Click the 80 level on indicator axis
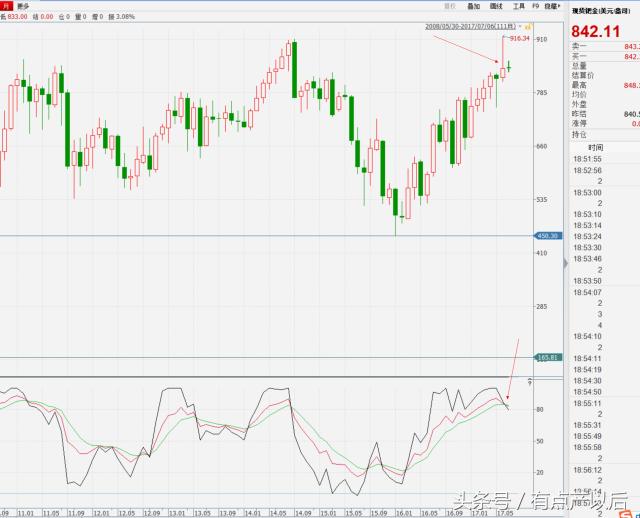Screen dimensions: 640x518 point(540,409)
